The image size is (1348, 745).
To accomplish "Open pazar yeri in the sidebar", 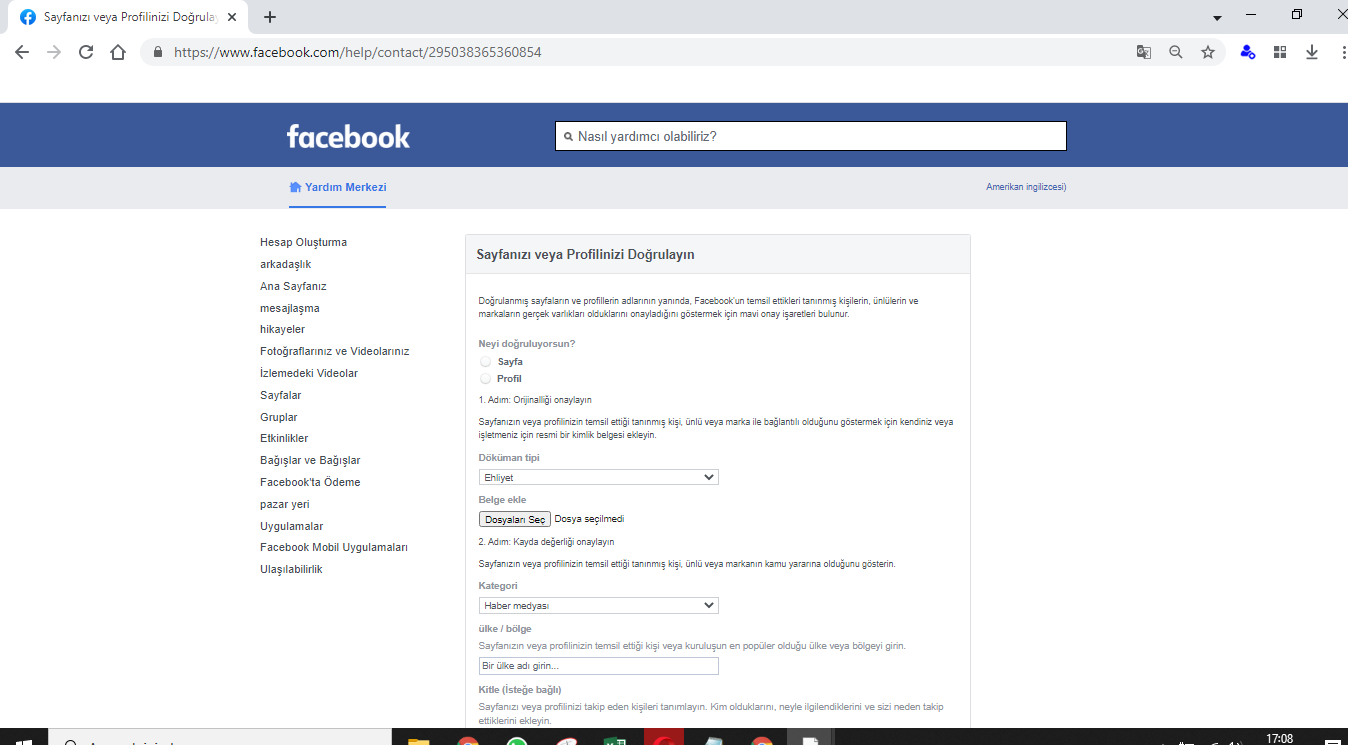I will pos(285,504).
